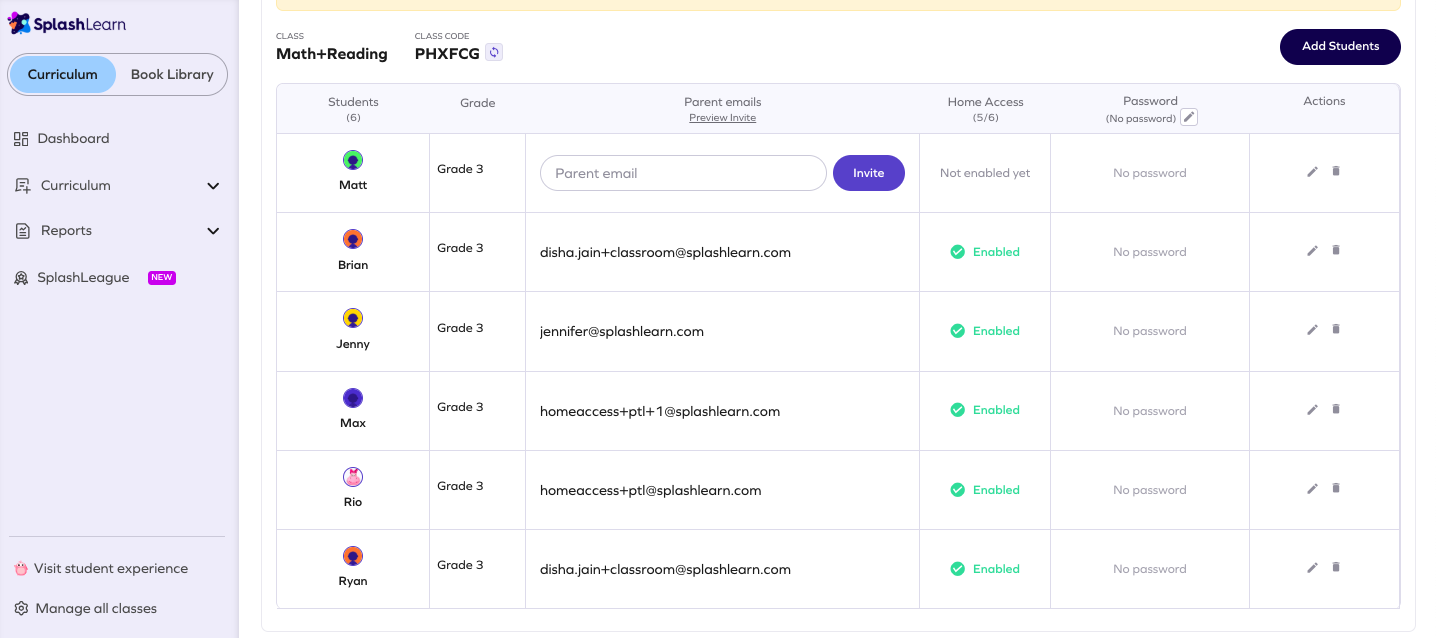Toggle Max's home access status
This screenshot has height=638, width=1436.
click(x=984, y=410)
